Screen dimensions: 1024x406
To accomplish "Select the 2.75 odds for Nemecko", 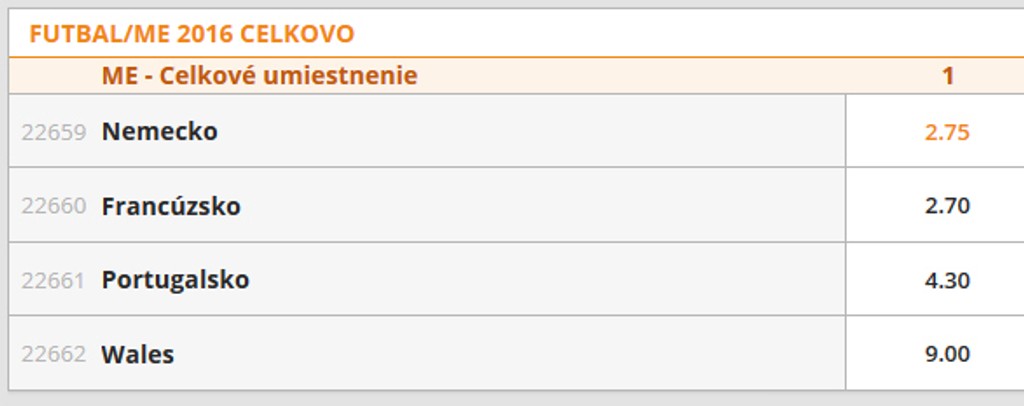I will (946, 132).
